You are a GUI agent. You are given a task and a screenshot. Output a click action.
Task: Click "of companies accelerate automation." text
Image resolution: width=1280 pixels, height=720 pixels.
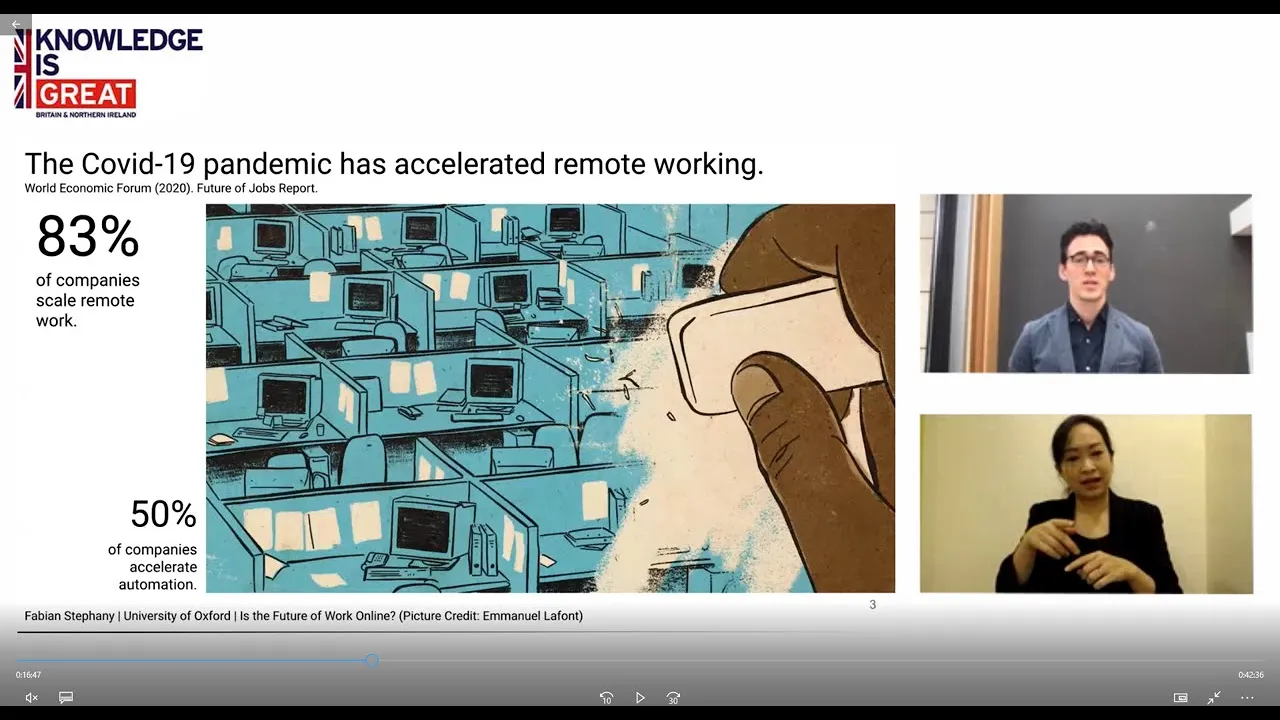pyautogui.click(x=153, y=567)
